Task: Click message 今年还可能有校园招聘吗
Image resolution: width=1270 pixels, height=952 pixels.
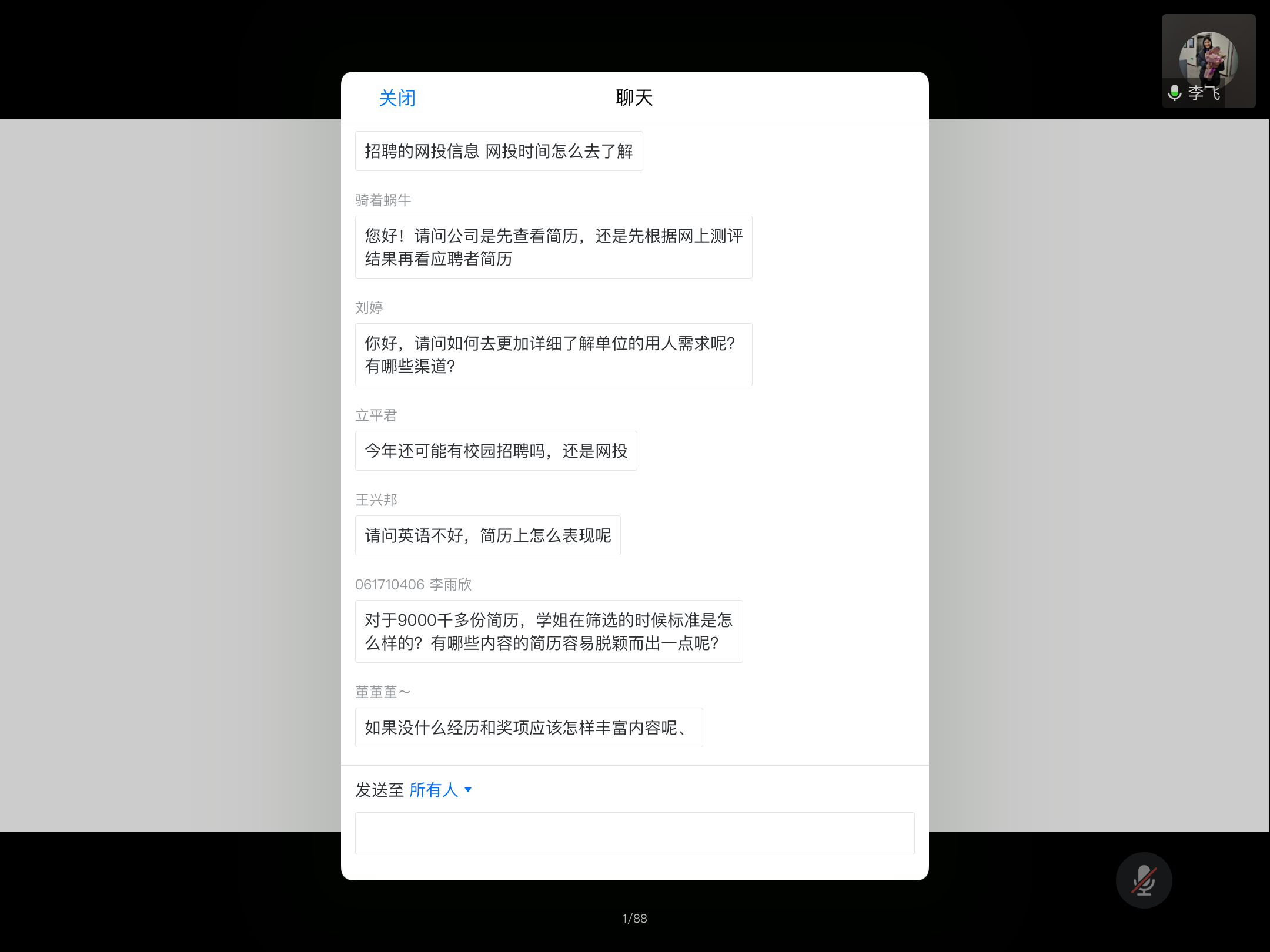Action: coord(496,451)
